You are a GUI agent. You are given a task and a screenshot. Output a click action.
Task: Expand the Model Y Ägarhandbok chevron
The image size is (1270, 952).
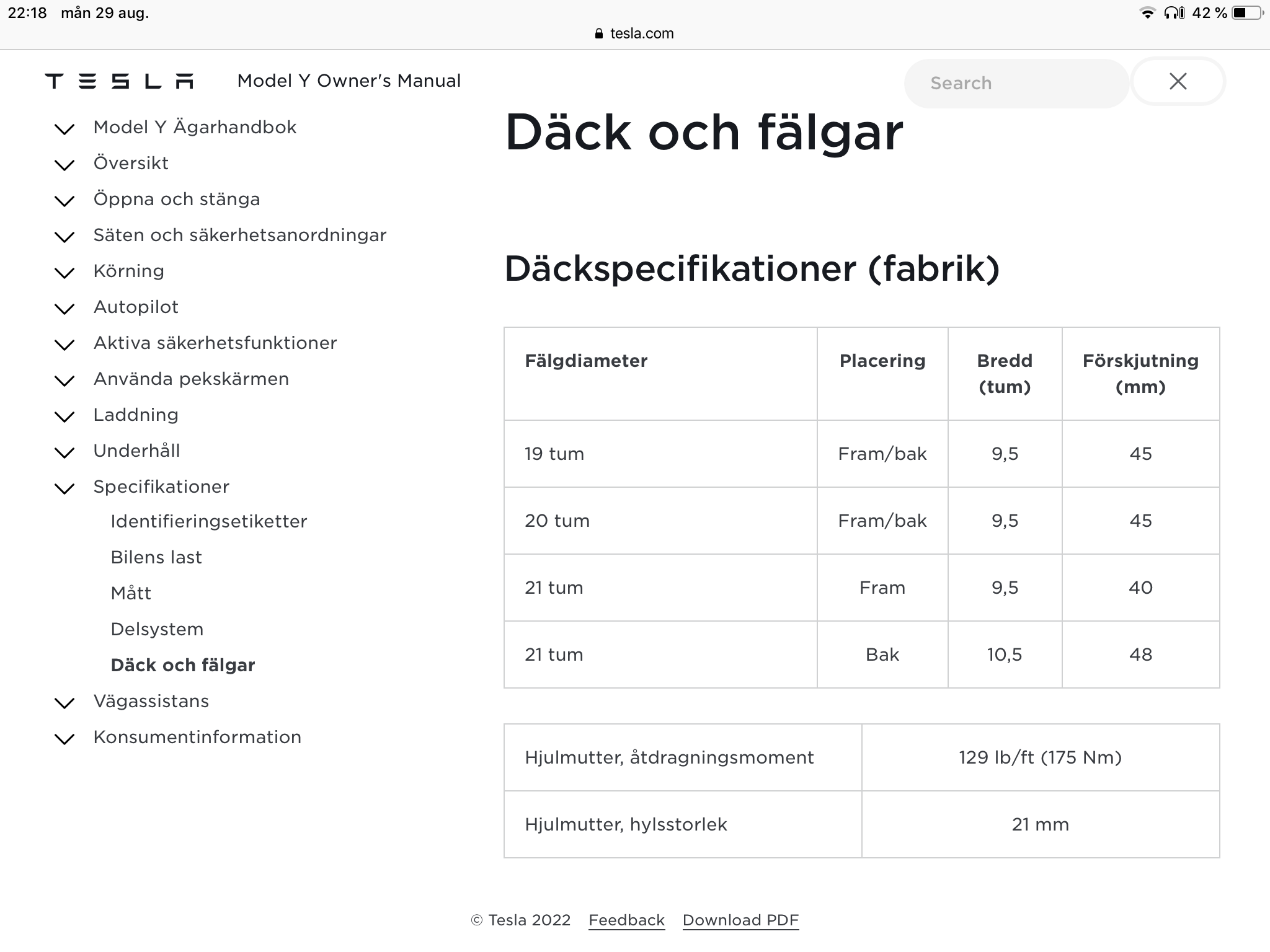(64, 129)
